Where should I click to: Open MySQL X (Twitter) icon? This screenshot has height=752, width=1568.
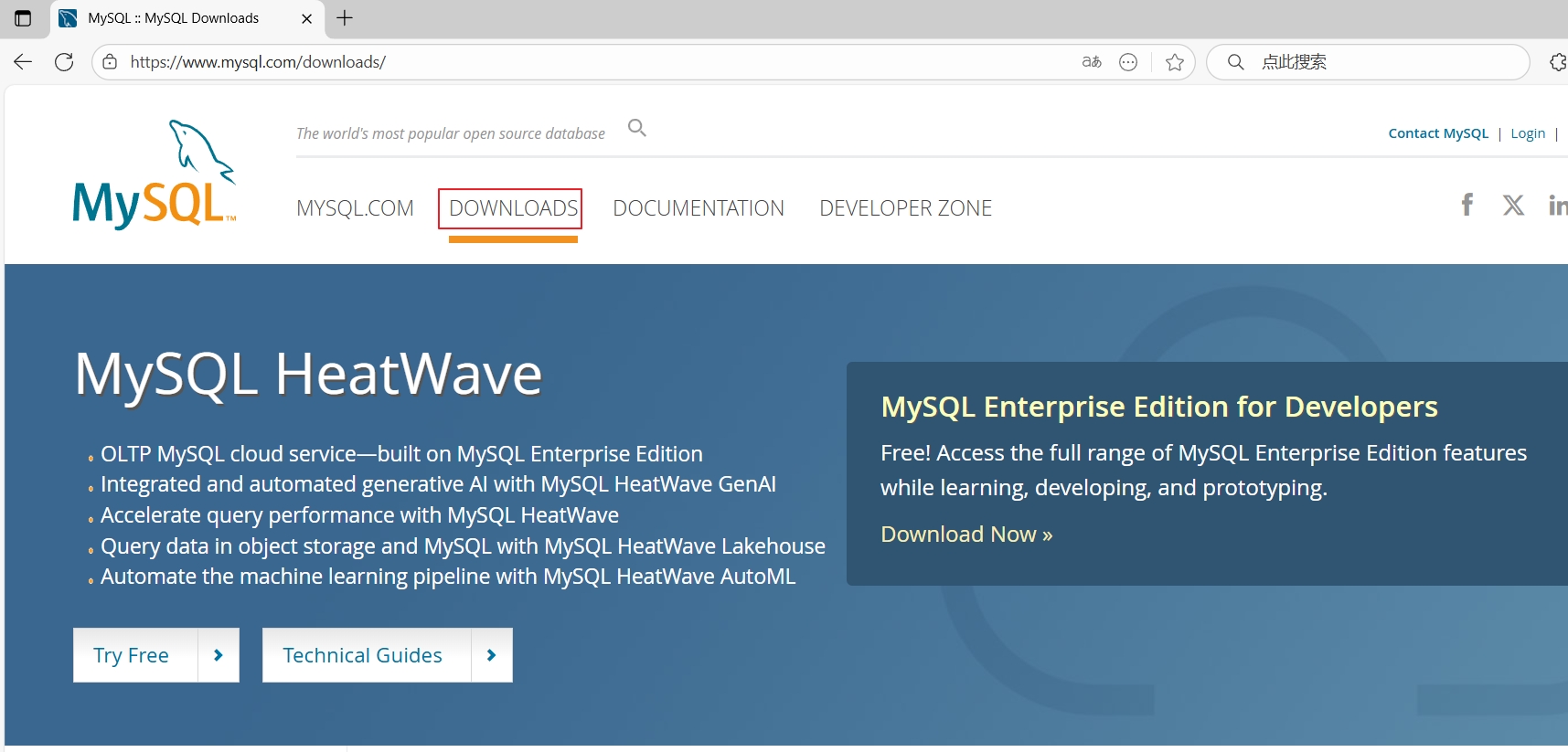coord(1513,205)
